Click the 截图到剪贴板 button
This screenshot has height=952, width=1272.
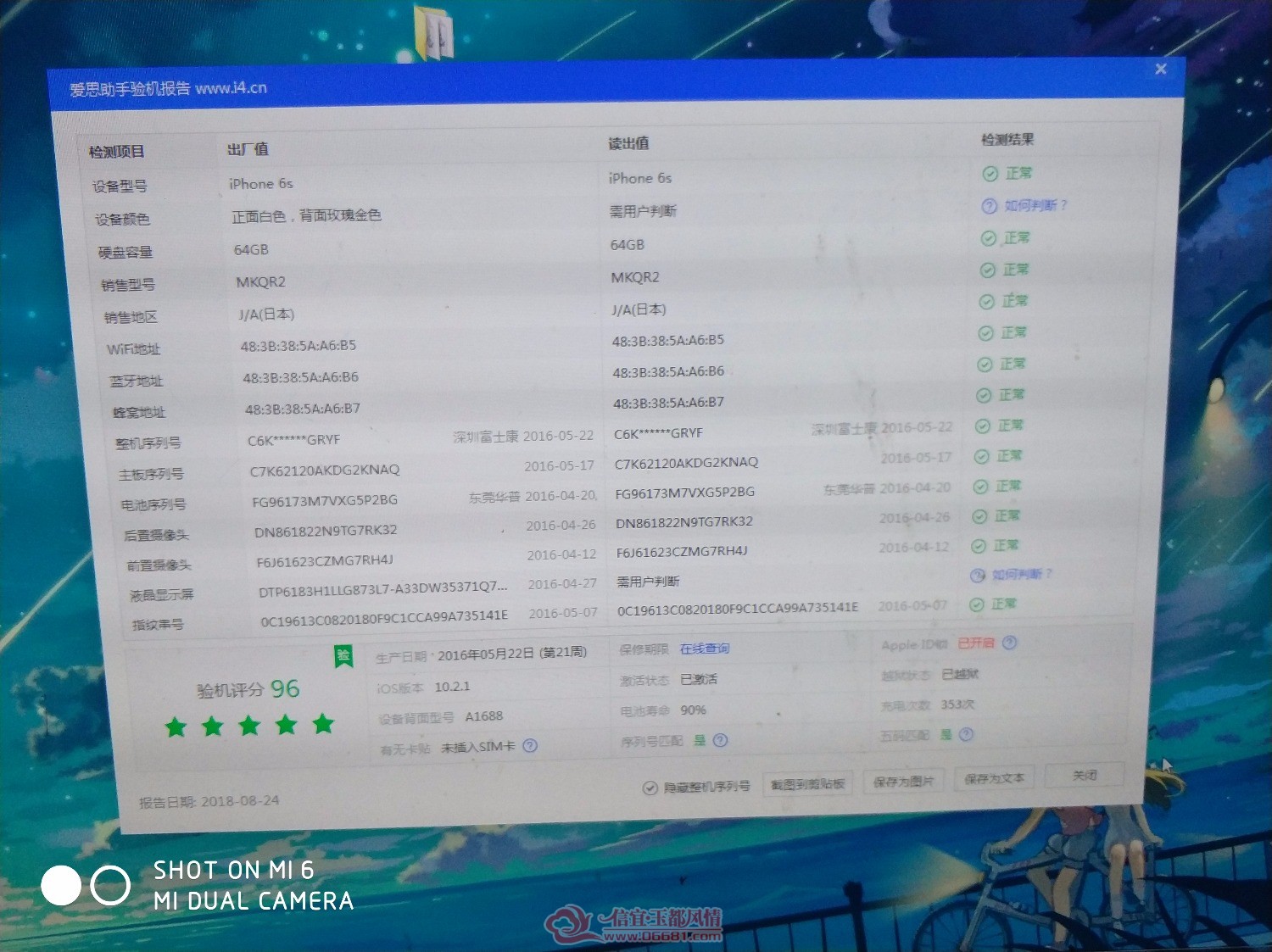[808, 784]
